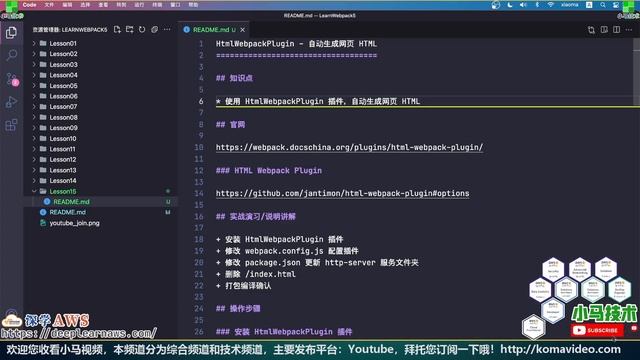The height and width of the screenshot is (360, 640).
Task: Open the Search view in activity bar
Action: [x=11, y=55]
